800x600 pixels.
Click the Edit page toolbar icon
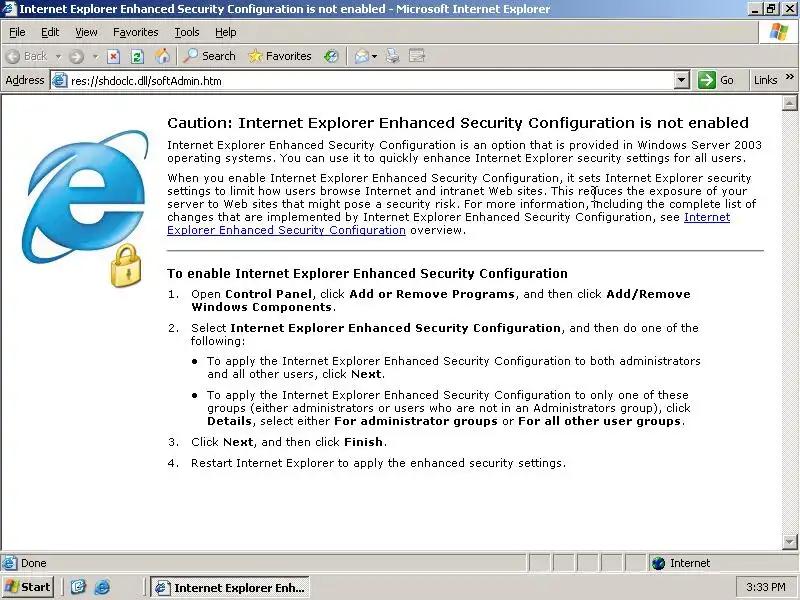tap(417, 56)
